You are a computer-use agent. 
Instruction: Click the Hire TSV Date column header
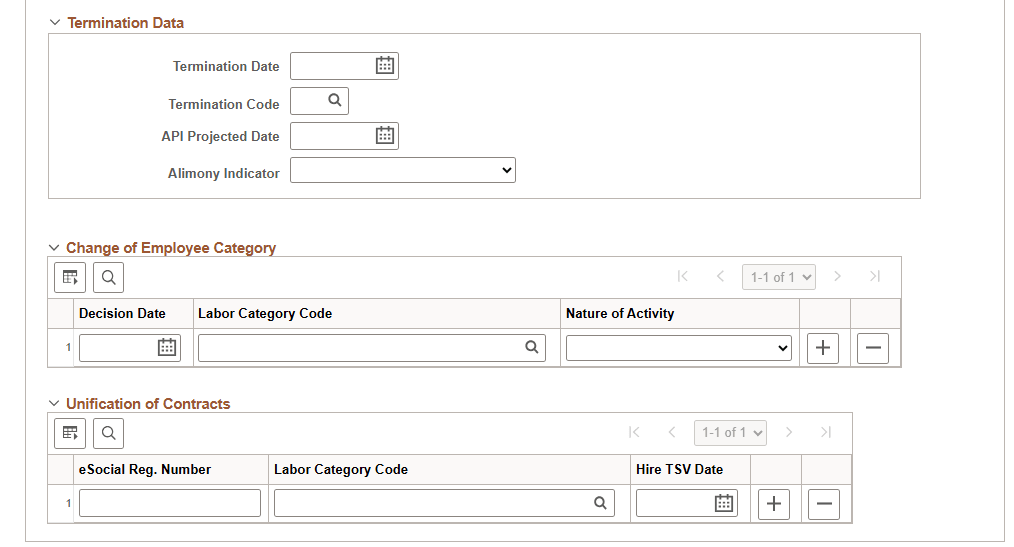click(x=679, y=469)
